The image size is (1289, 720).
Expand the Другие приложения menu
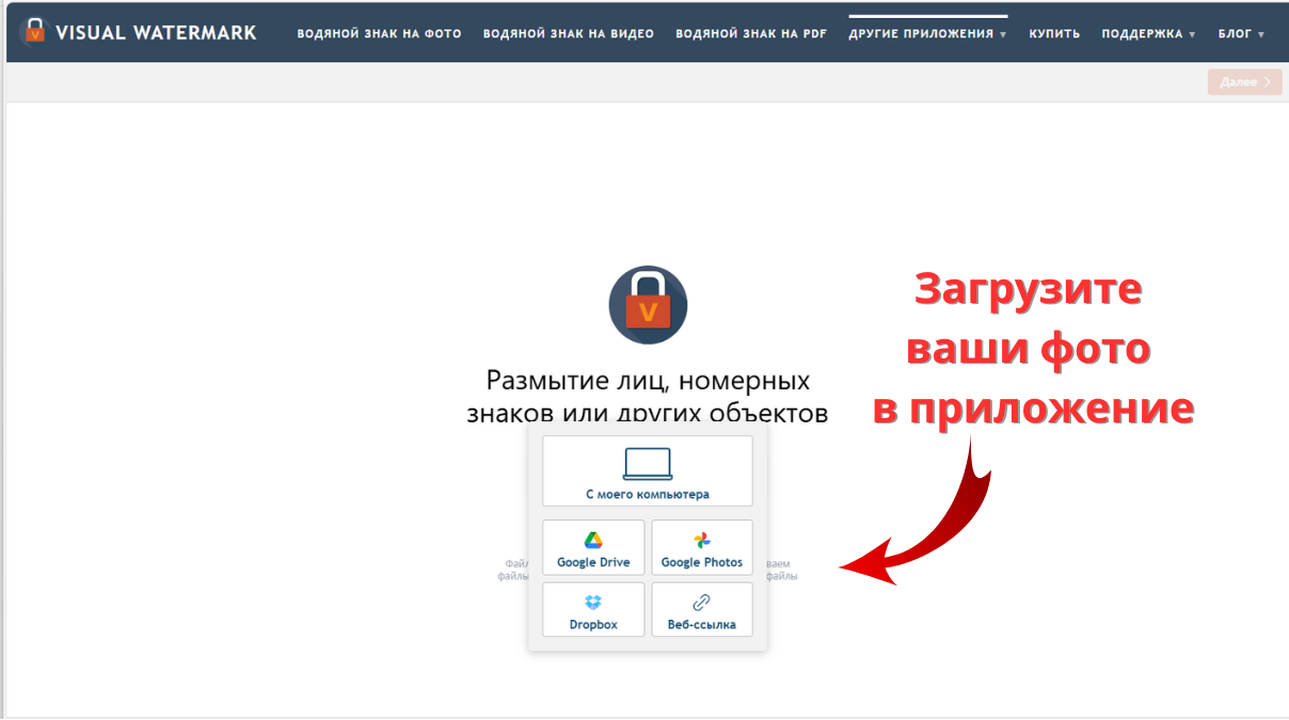click(927, 34)
